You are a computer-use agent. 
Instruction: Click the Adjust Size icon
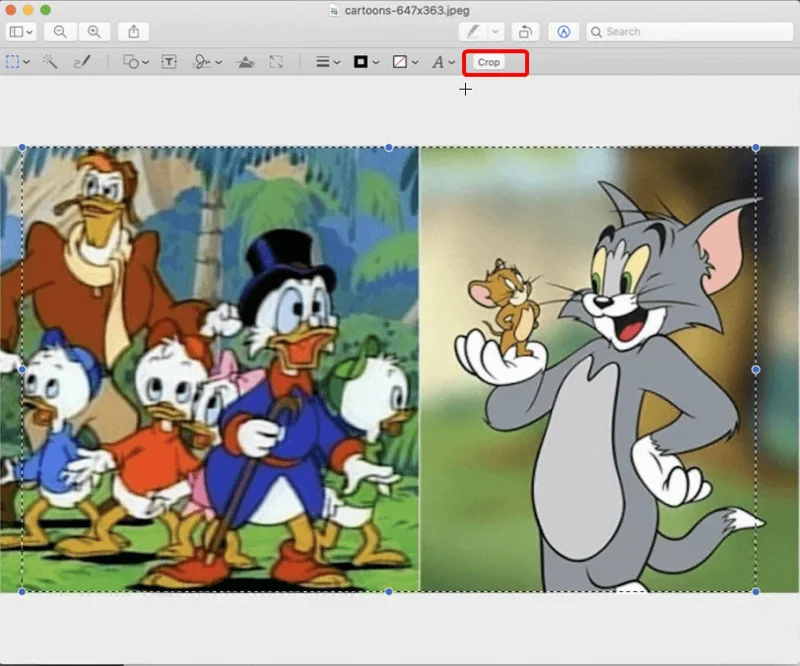click(276, 62)
